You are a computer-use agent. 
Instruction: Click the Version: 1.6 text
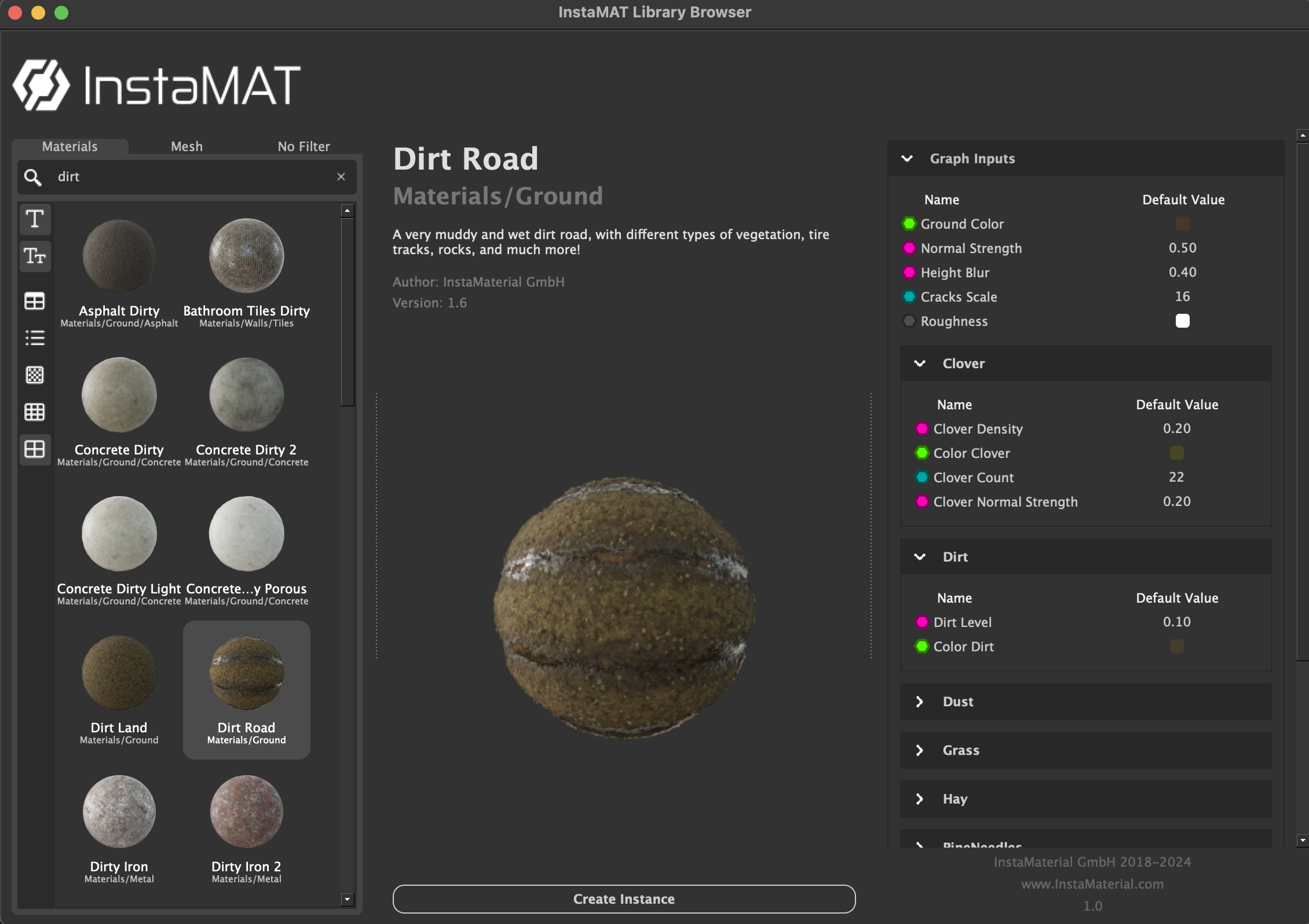pyautogui.click(x=430, y=303)
